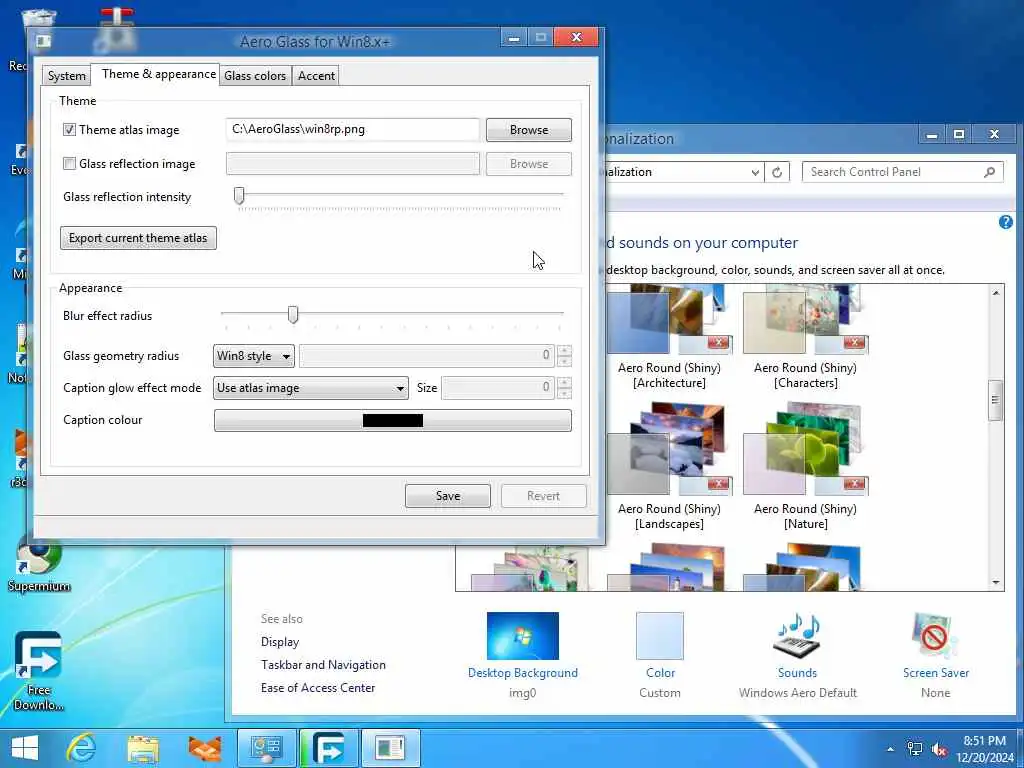The image size is (1024, 768).
Task: Click themes list scroll up arrow
Action: pos(995,293)
